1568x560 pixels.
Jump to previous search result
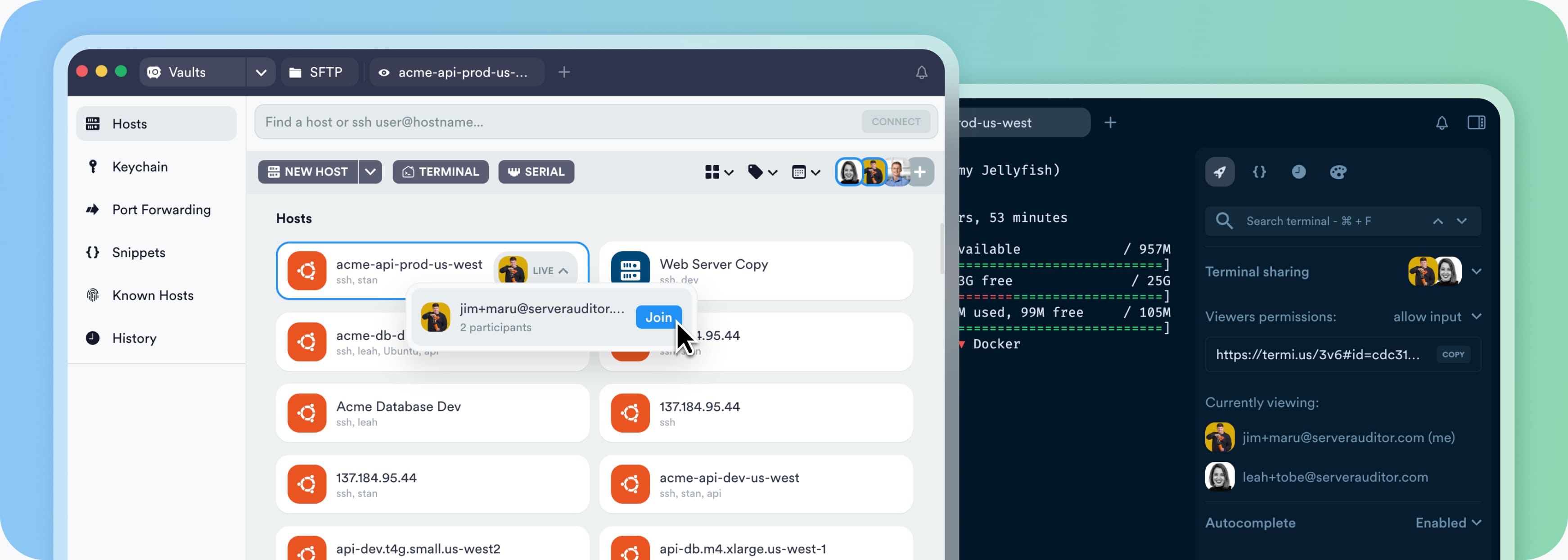1438,221
